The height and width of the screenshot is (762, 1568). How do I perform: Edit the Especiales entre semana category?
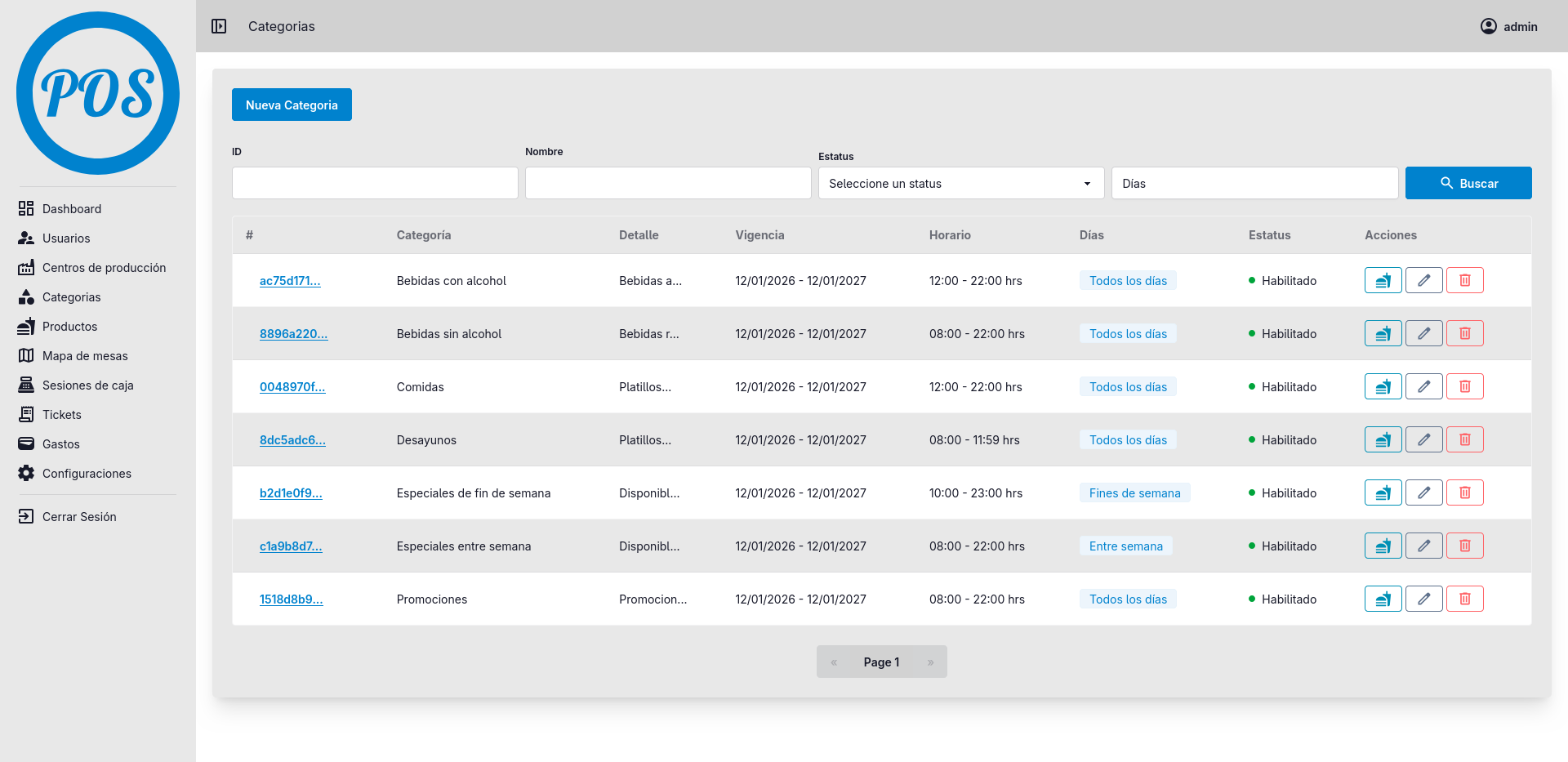pos(1423,546)
